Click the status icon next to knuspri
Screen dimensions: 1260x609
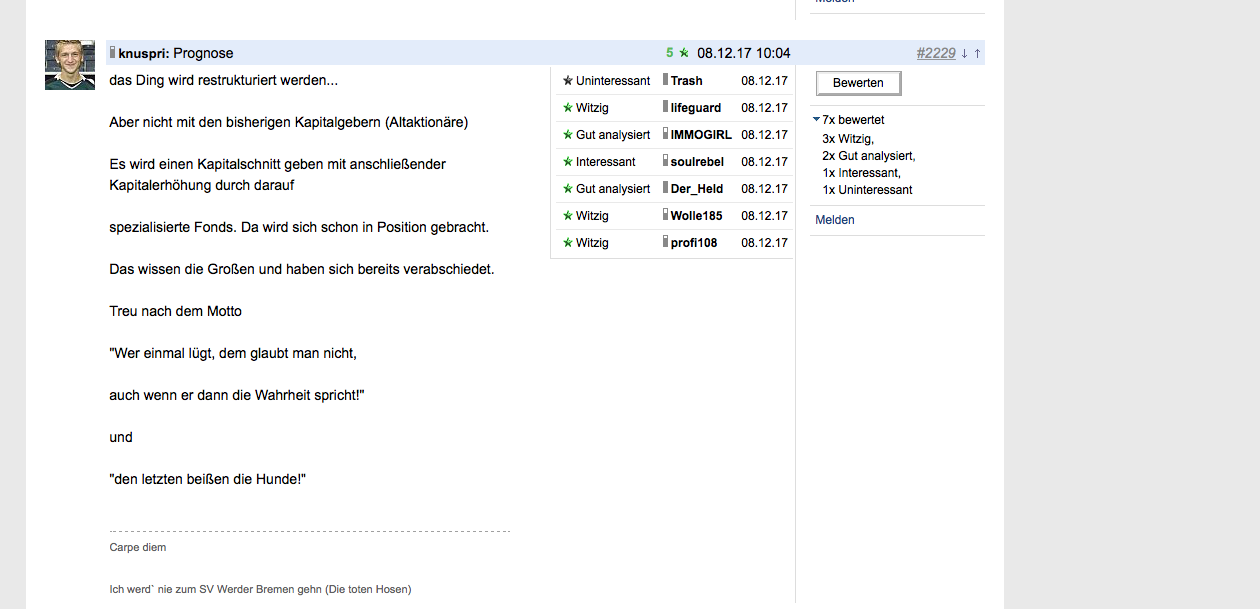pos(113,52)
